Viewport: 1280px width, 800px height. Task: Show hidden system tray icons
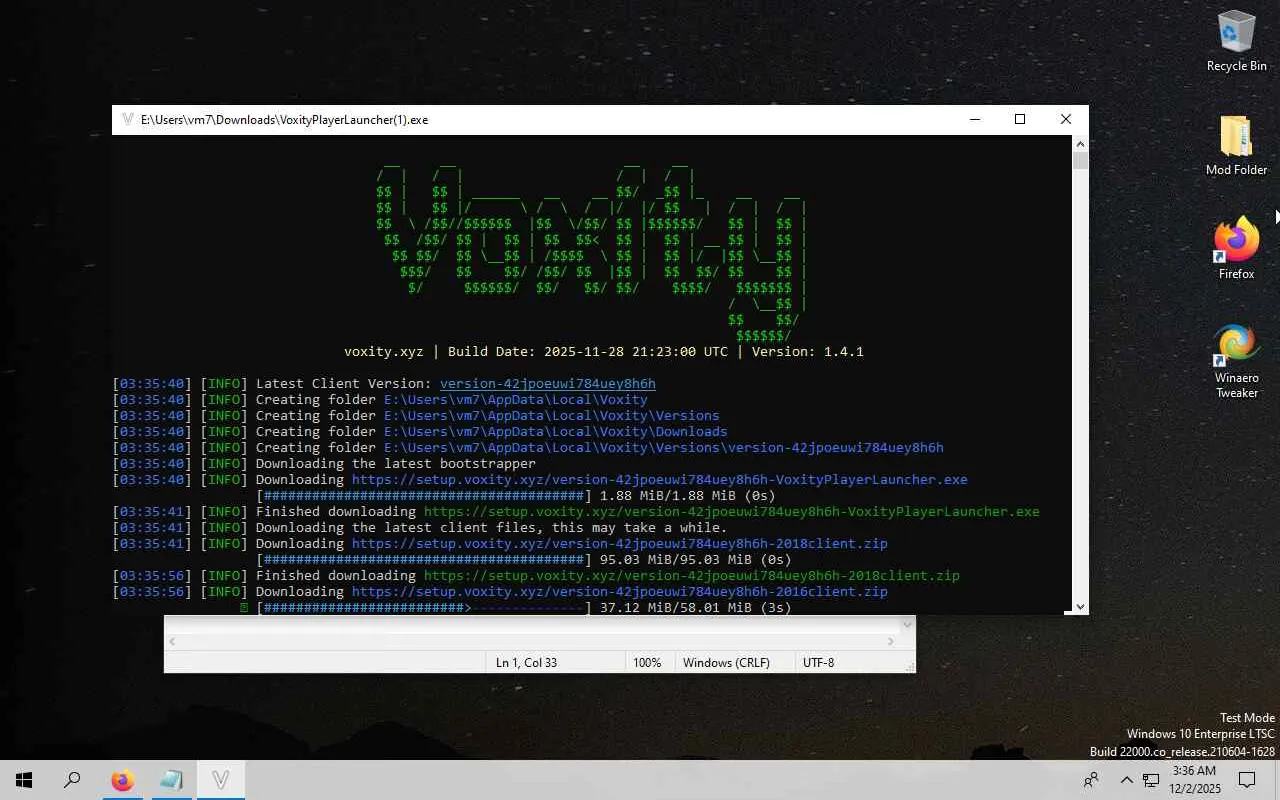click(1126, 780)
